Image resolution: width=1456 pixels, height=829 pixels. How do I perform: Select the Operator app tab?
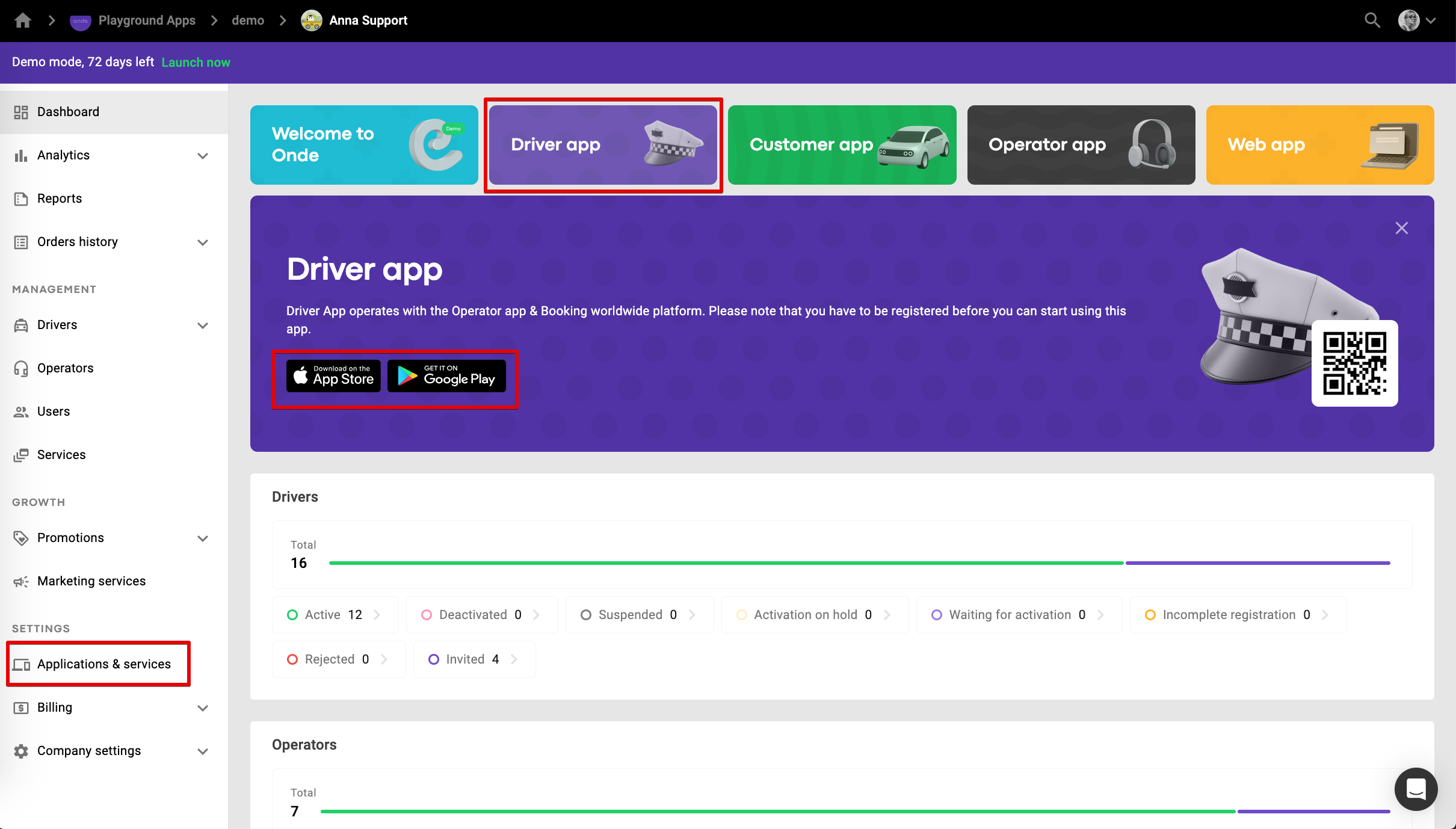pyautogui.click(x=1081, y=145)
